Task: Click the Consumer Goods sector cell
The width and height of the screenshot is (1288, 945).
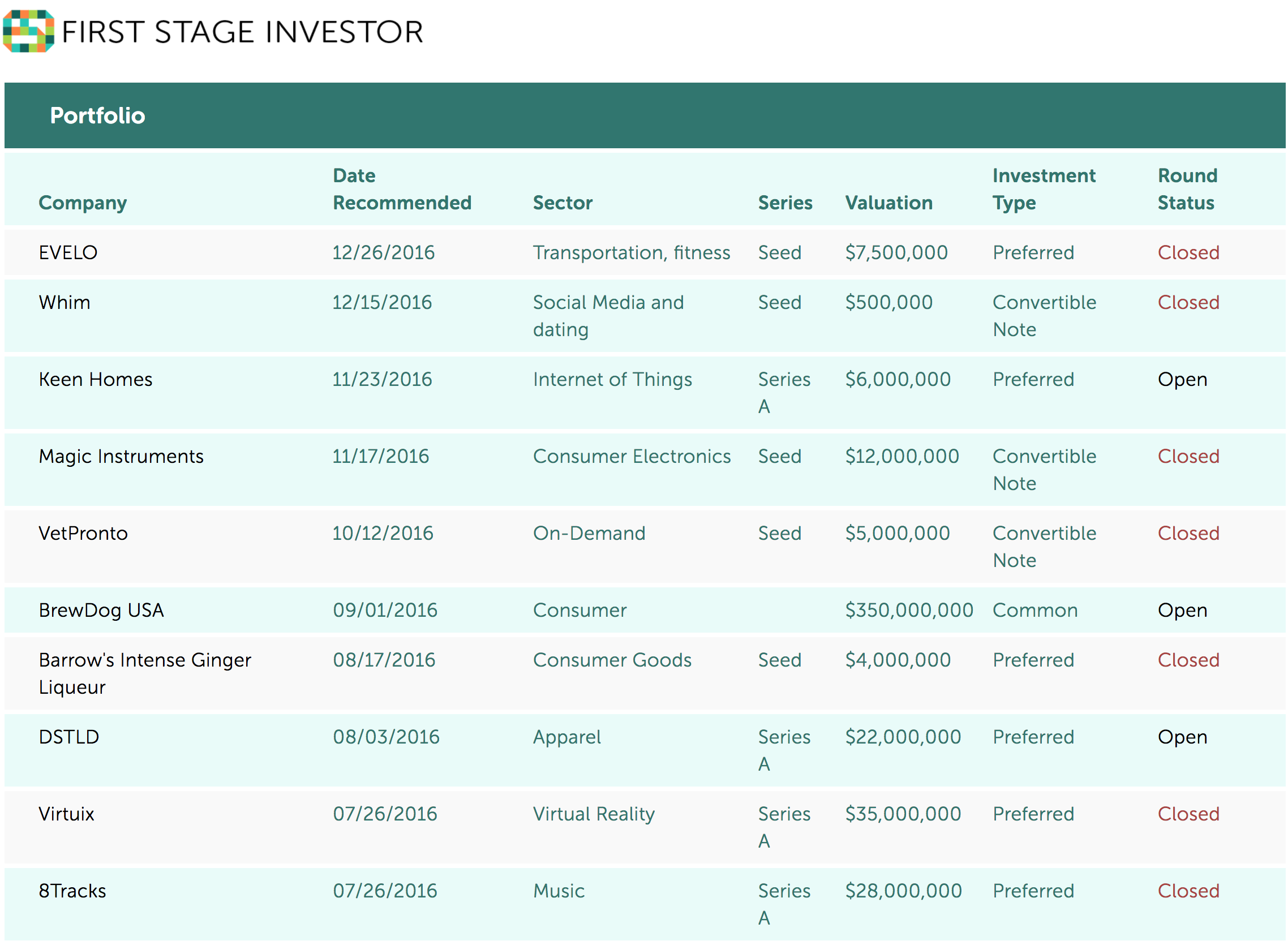Action: 612,660
